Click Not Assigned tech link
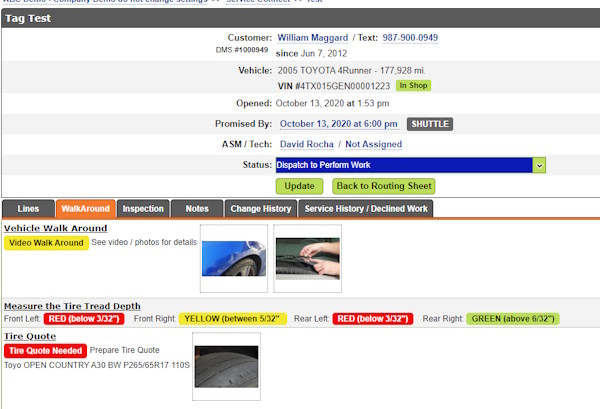Screen dimensions: 600x409 [x=373, y=144]
